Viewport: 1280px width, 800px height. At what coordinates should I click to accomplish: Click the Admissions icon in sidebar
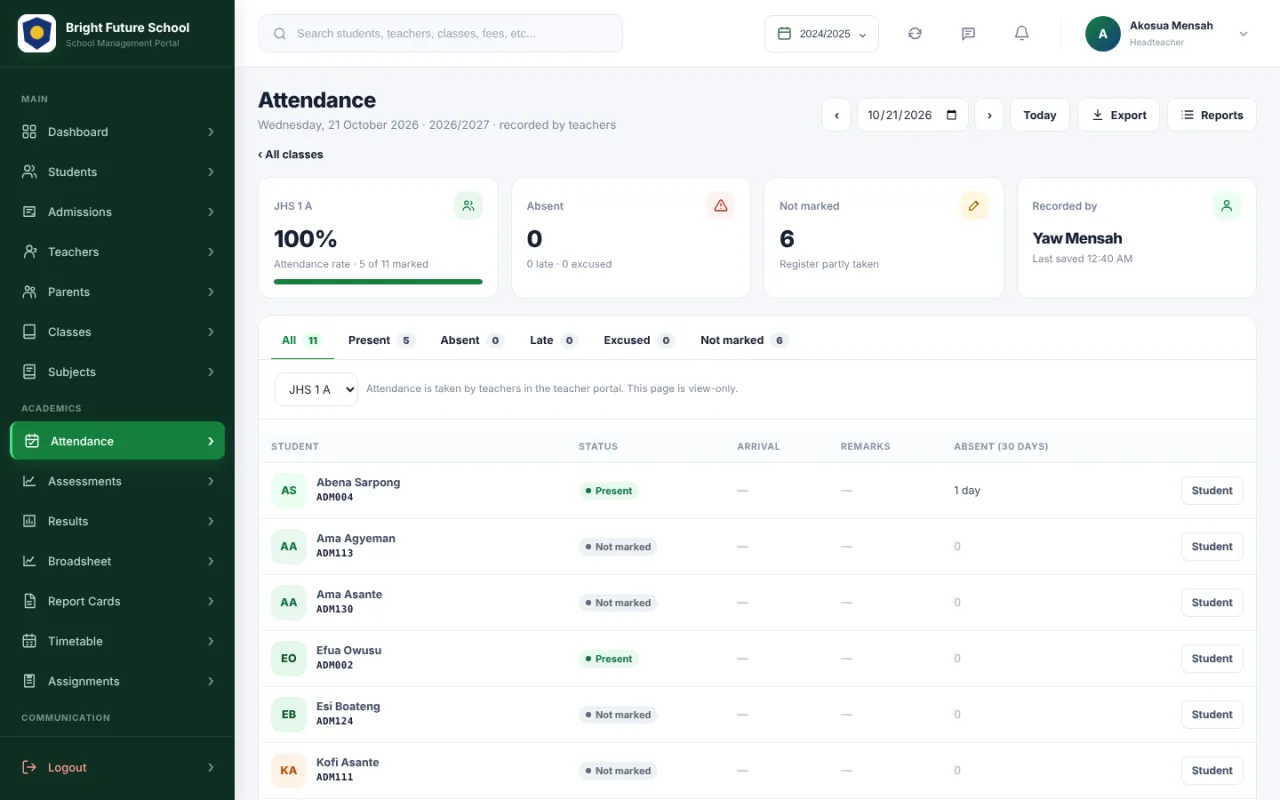[x=29, y=212]
